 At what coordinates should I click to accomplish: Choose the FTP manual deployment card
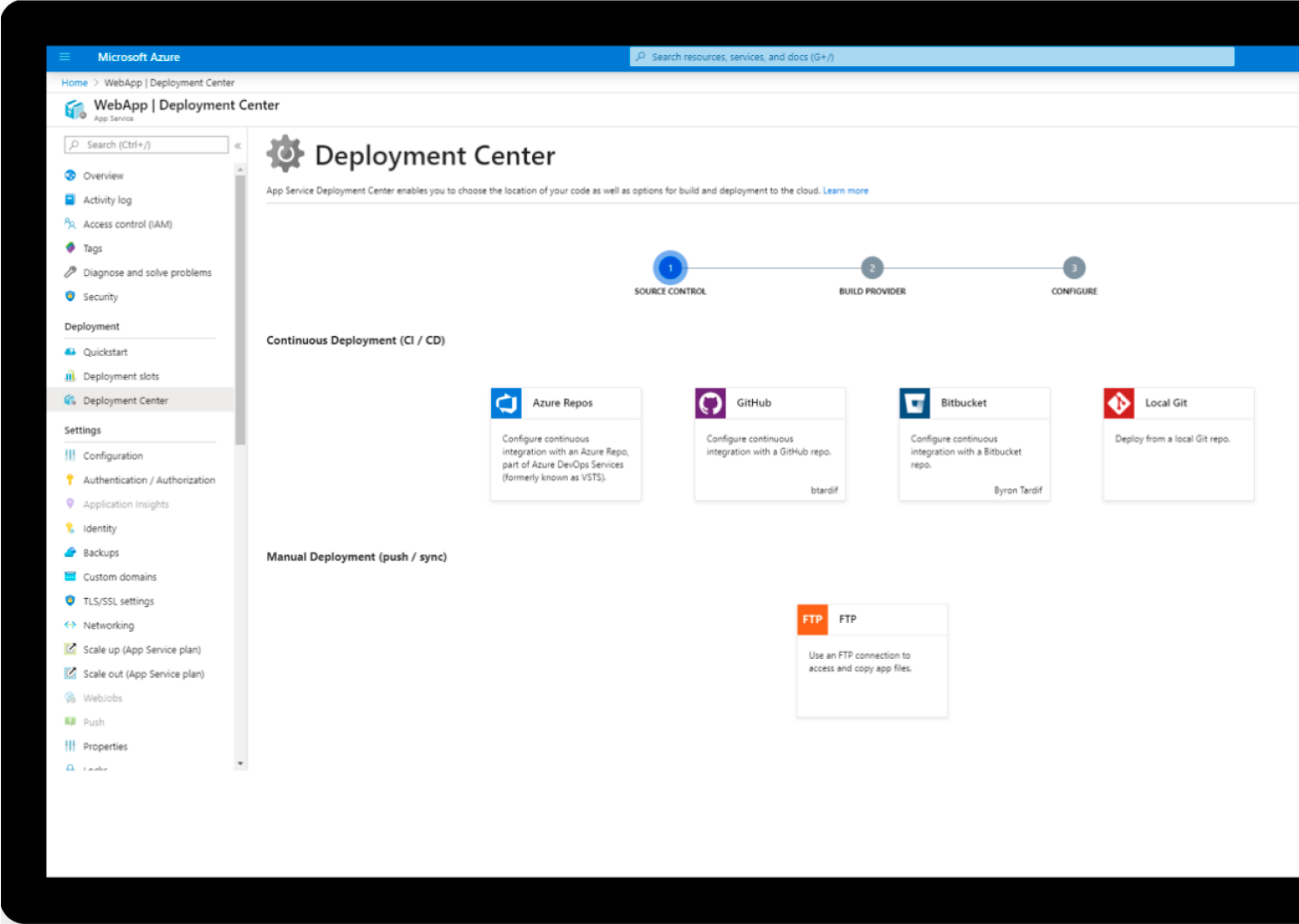click(x=872, y=660)
